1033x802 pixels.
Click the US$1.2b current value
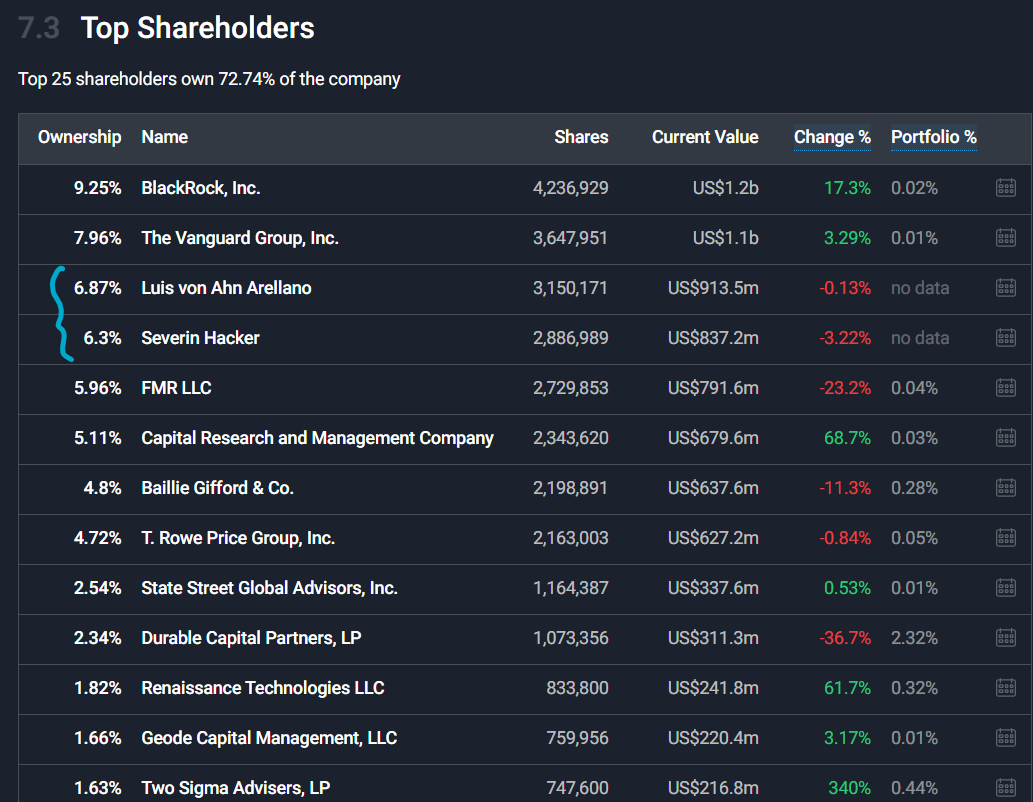click(725, 188)
